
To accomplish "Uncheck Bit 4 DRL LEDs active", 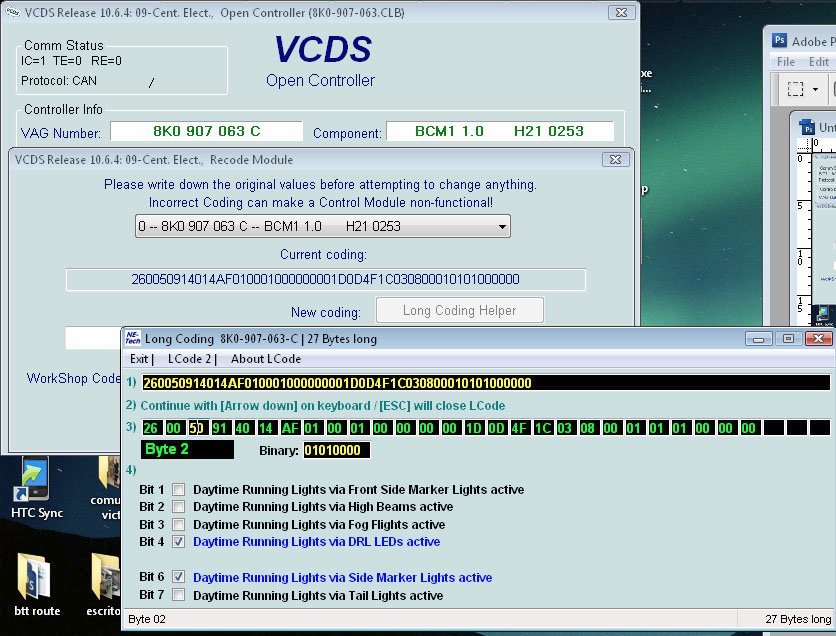I will (179, 542).
